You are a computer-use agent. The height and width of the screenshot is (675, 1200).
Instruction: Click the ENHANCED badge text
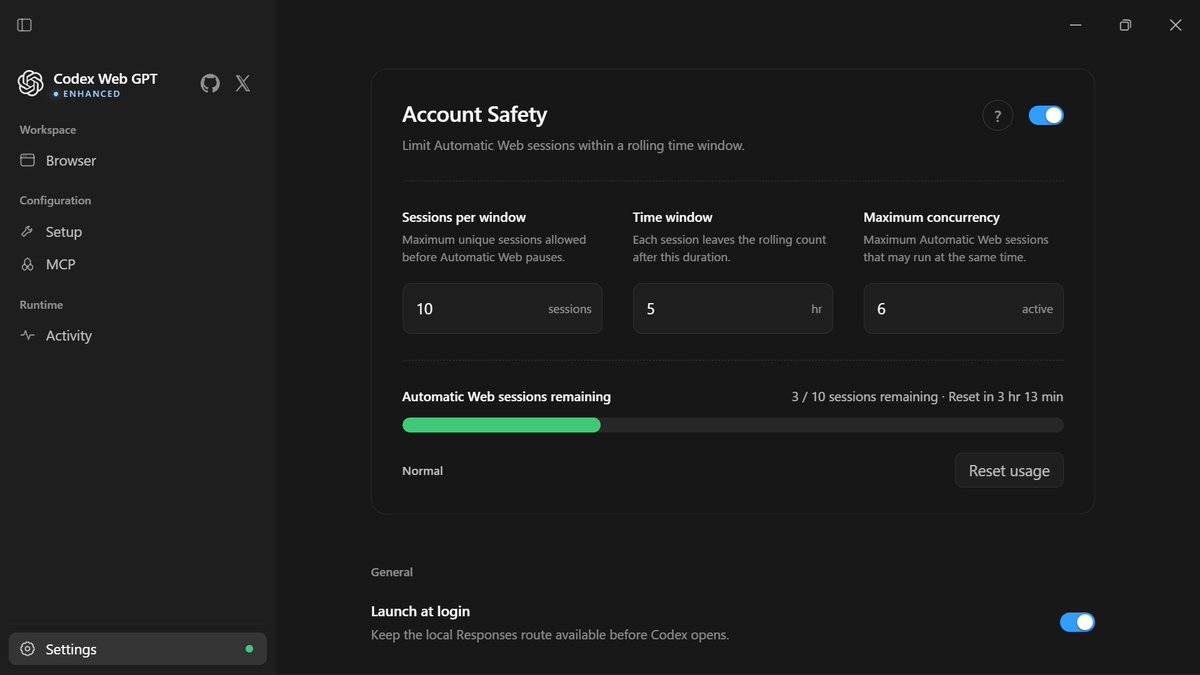click(x=91, y=94)
